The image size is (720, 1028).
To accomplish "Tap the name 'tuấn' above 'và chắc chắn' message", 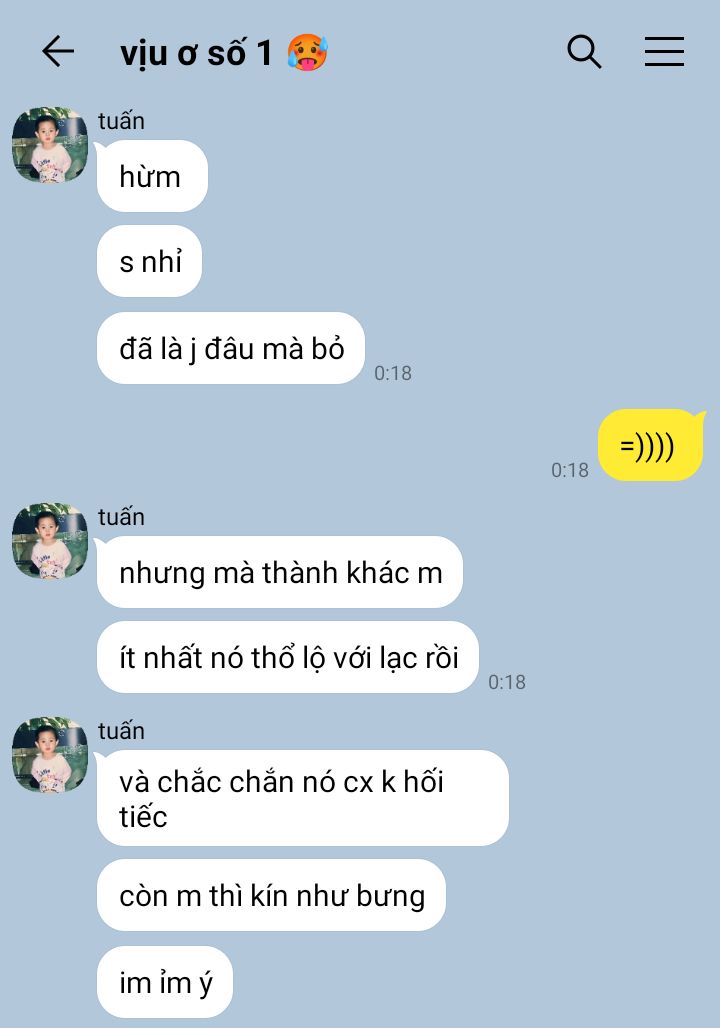I will point(121,730).
